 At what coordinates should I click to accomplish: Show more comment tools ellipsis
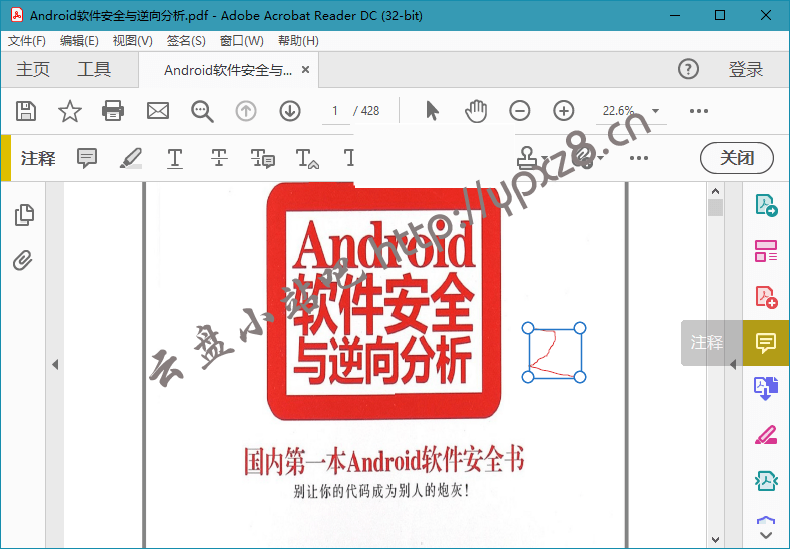639,158
